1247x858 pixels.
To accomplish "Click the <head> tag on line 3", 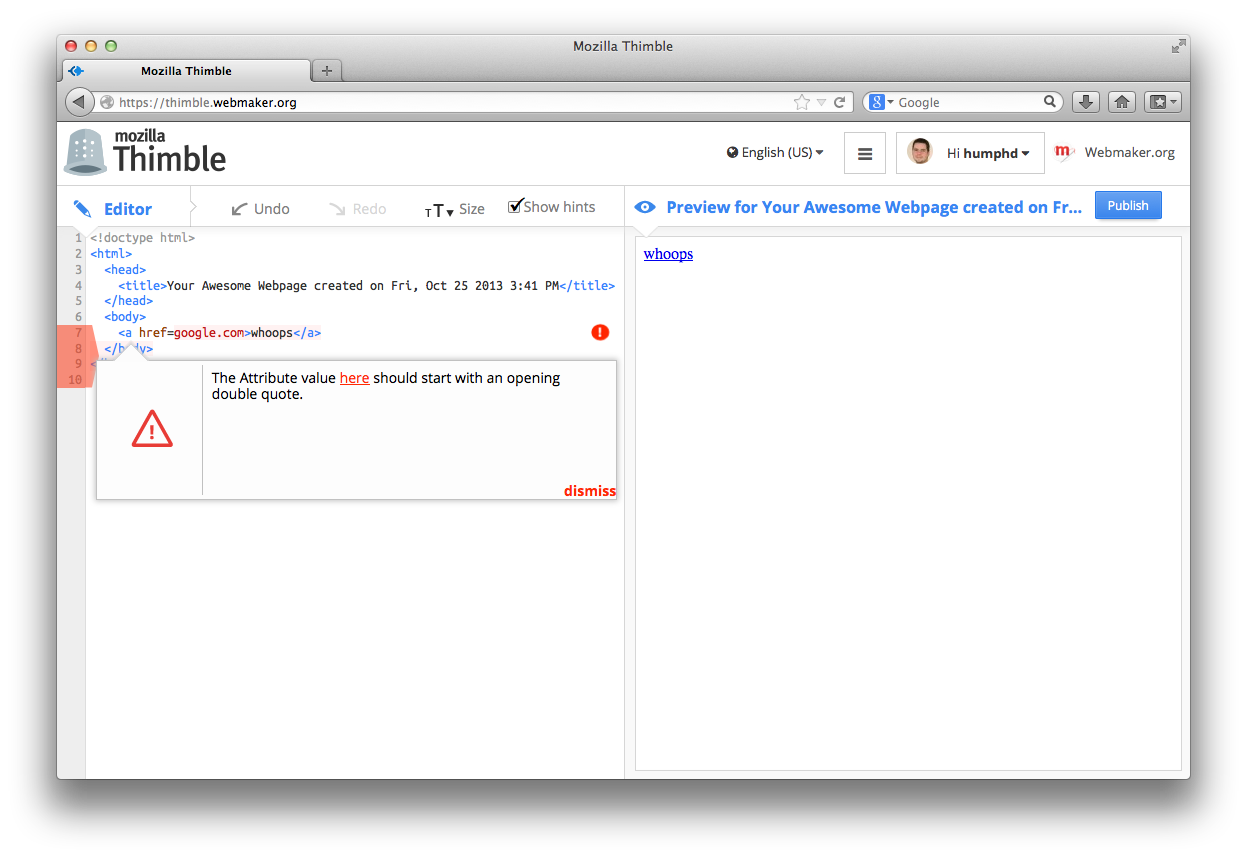I will pos(125,270).
